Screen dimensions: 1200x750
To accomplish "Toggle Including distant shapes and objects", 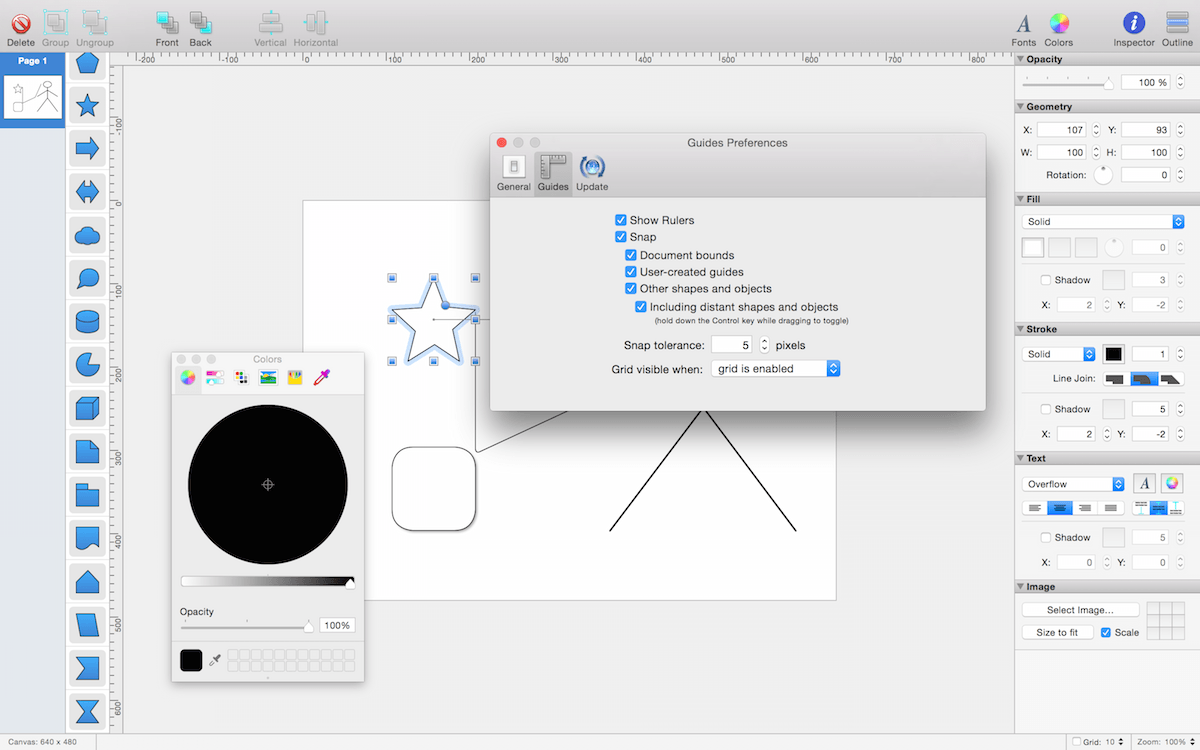I will point(641,307).
